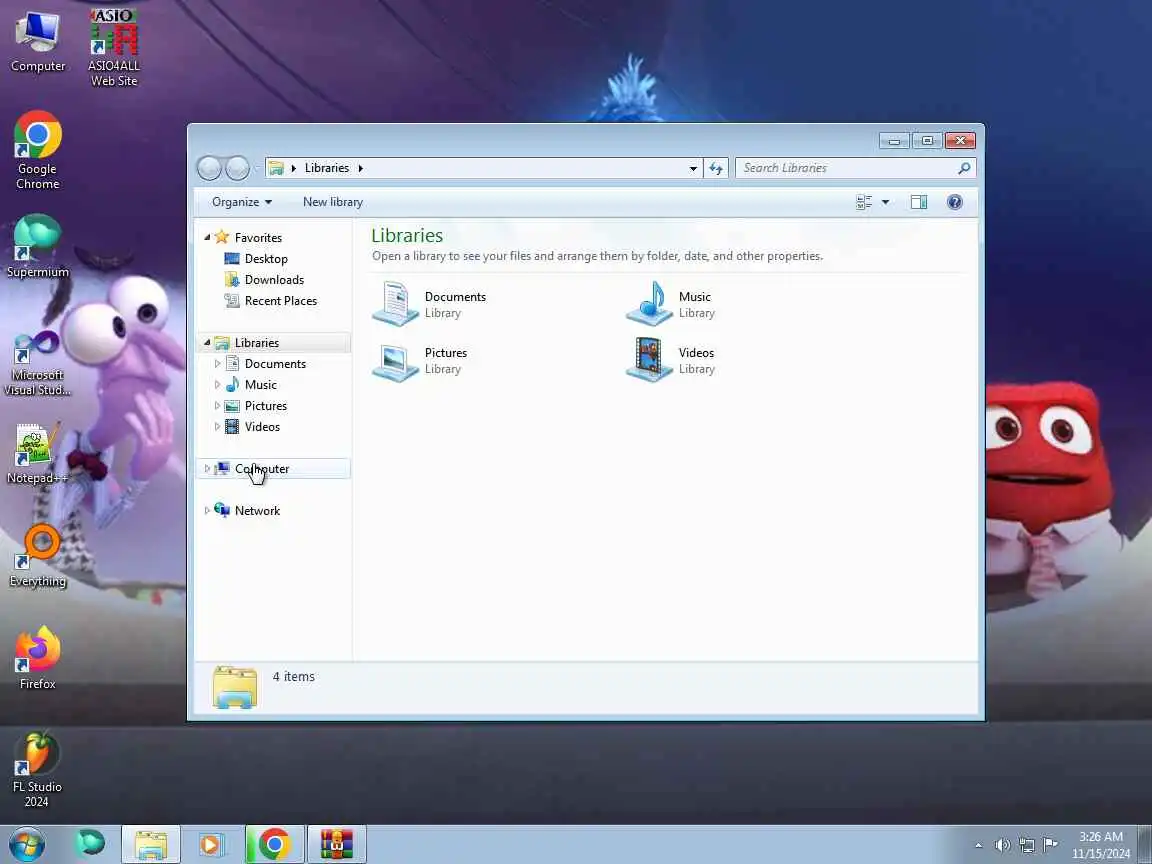The height and width of the screenshot is (864, 1152).
Task: Expand the Music tree arrow
Action: point(217,385)
